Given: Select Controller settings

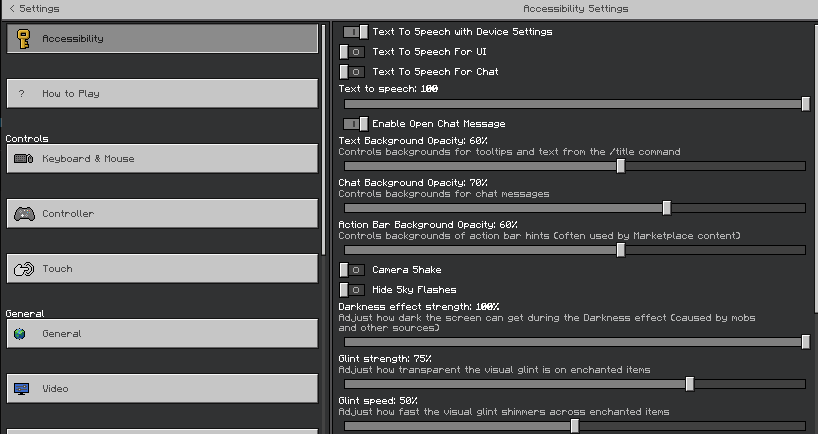Looking at the screenshot, I should (x=162, y=214).
